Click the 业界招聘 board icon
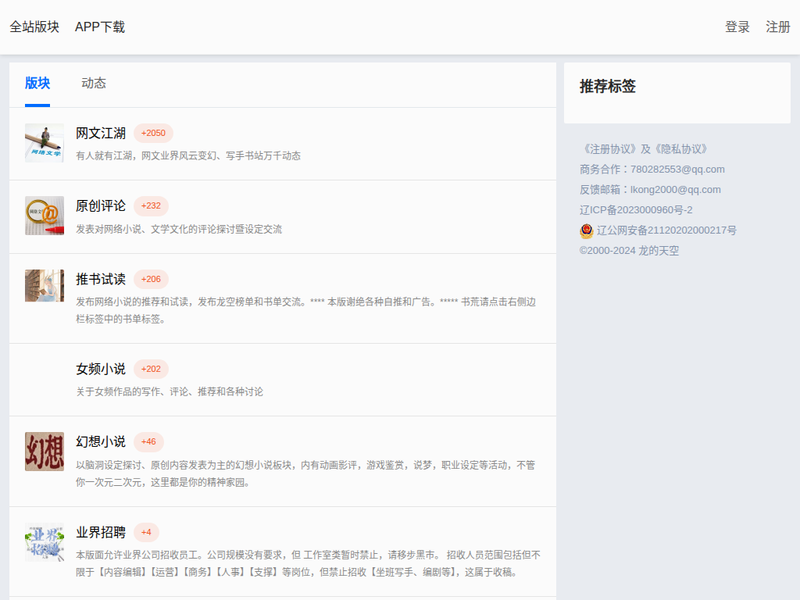The width and height of the screenshot is (800, 600). 44,542
